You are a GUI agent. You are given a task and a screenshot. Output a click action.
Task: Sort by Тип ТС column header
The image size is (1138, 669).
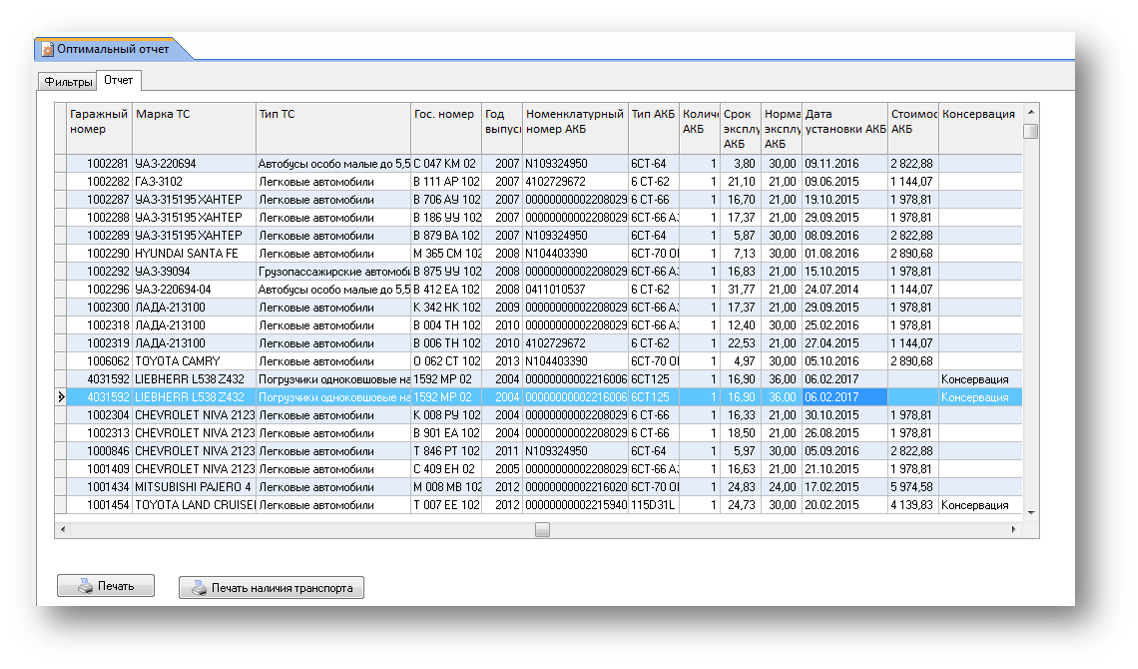334,128
